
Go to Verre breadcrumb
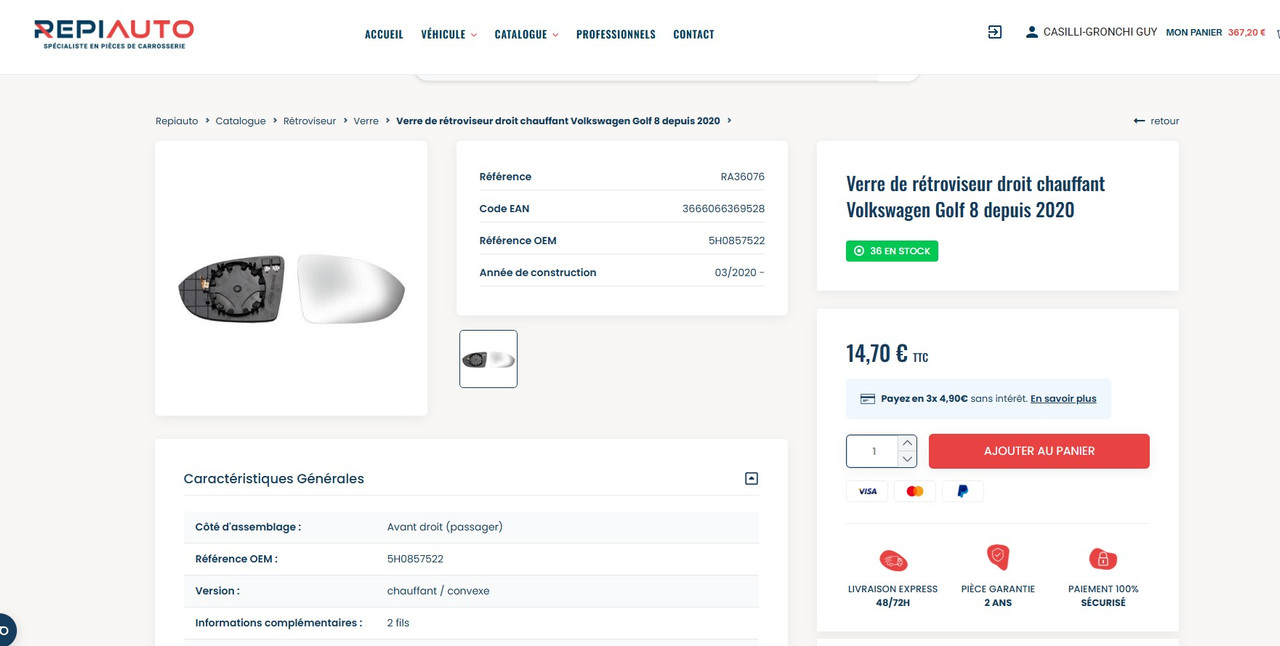366,121
